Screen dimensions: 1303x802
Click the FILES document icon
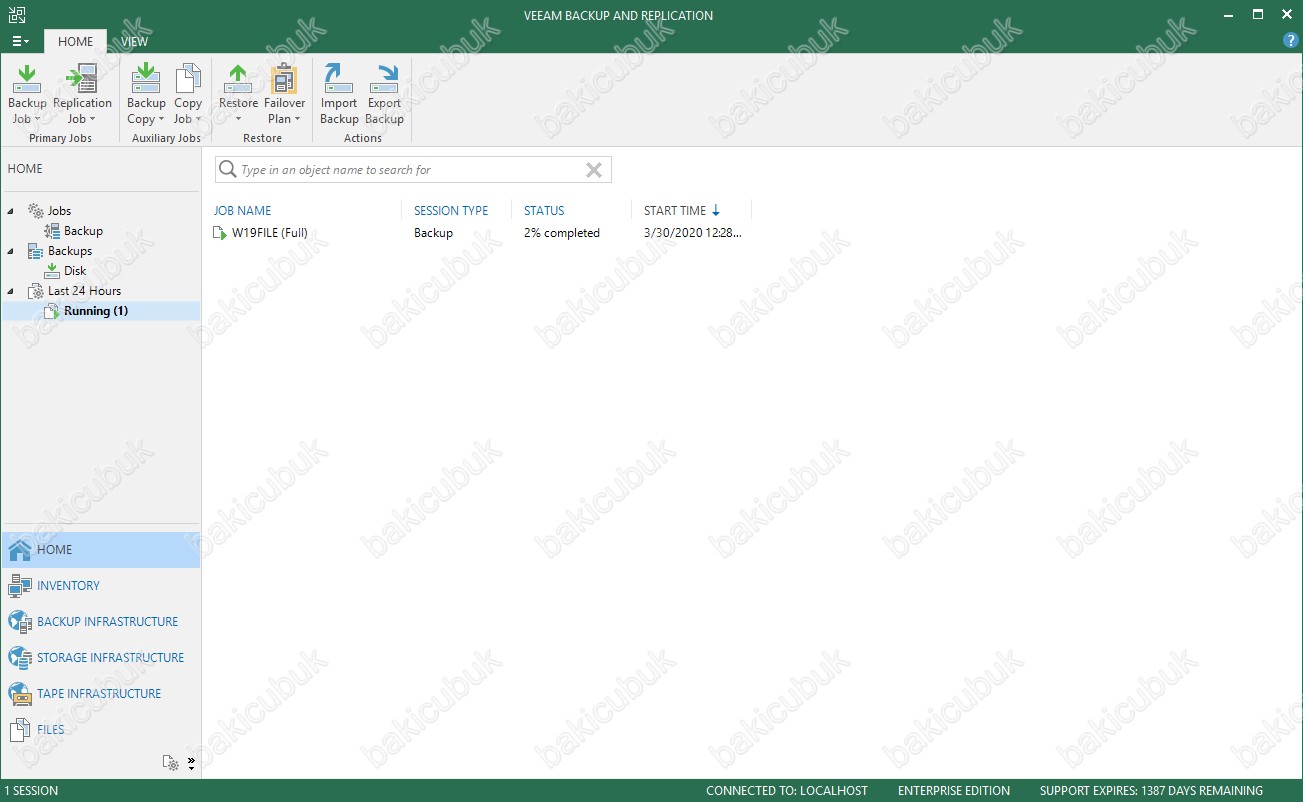tap(20, 730)
